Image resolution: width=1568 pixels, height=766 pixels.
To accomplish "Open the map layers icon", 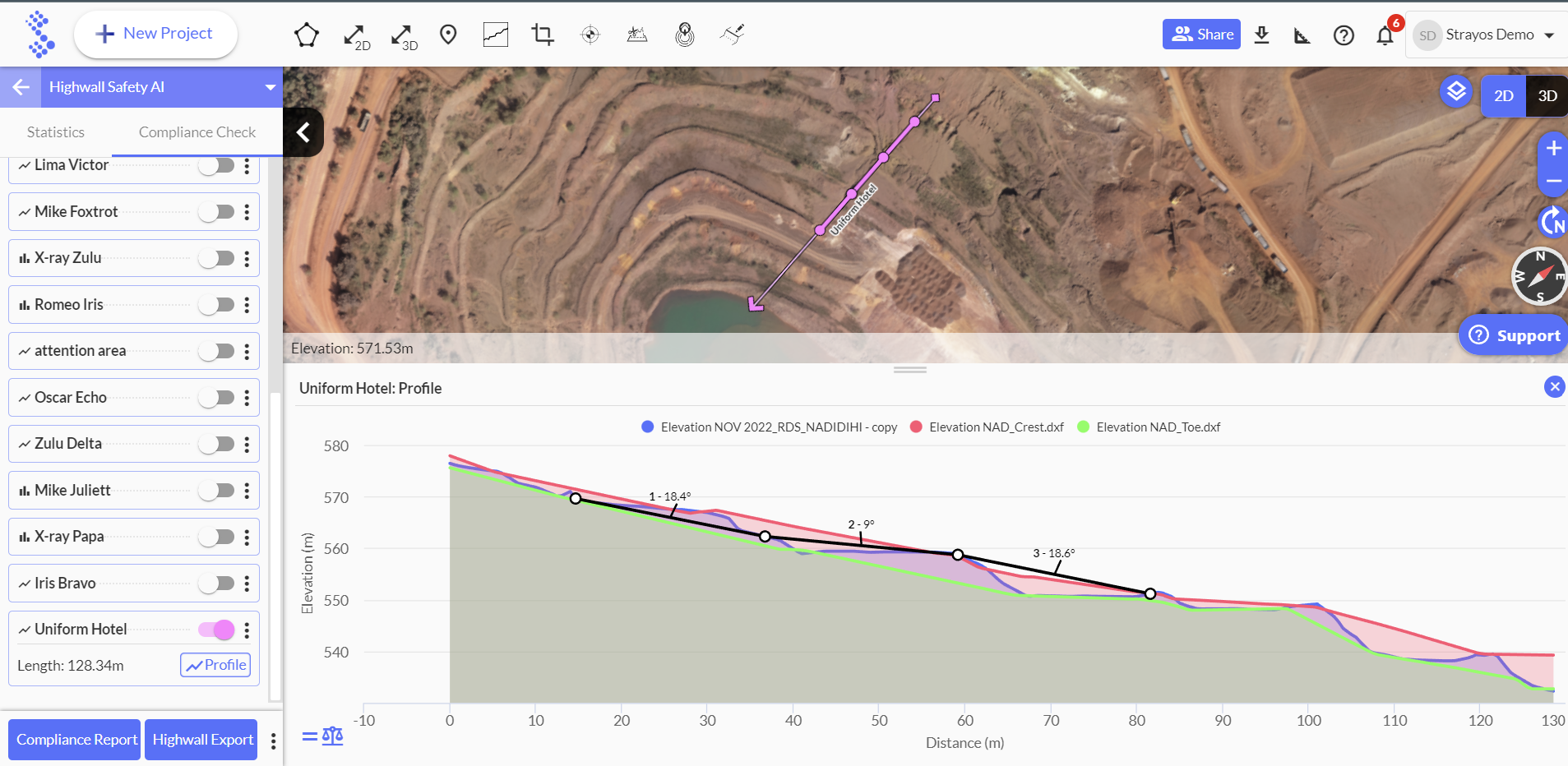I will [1455, 91].
